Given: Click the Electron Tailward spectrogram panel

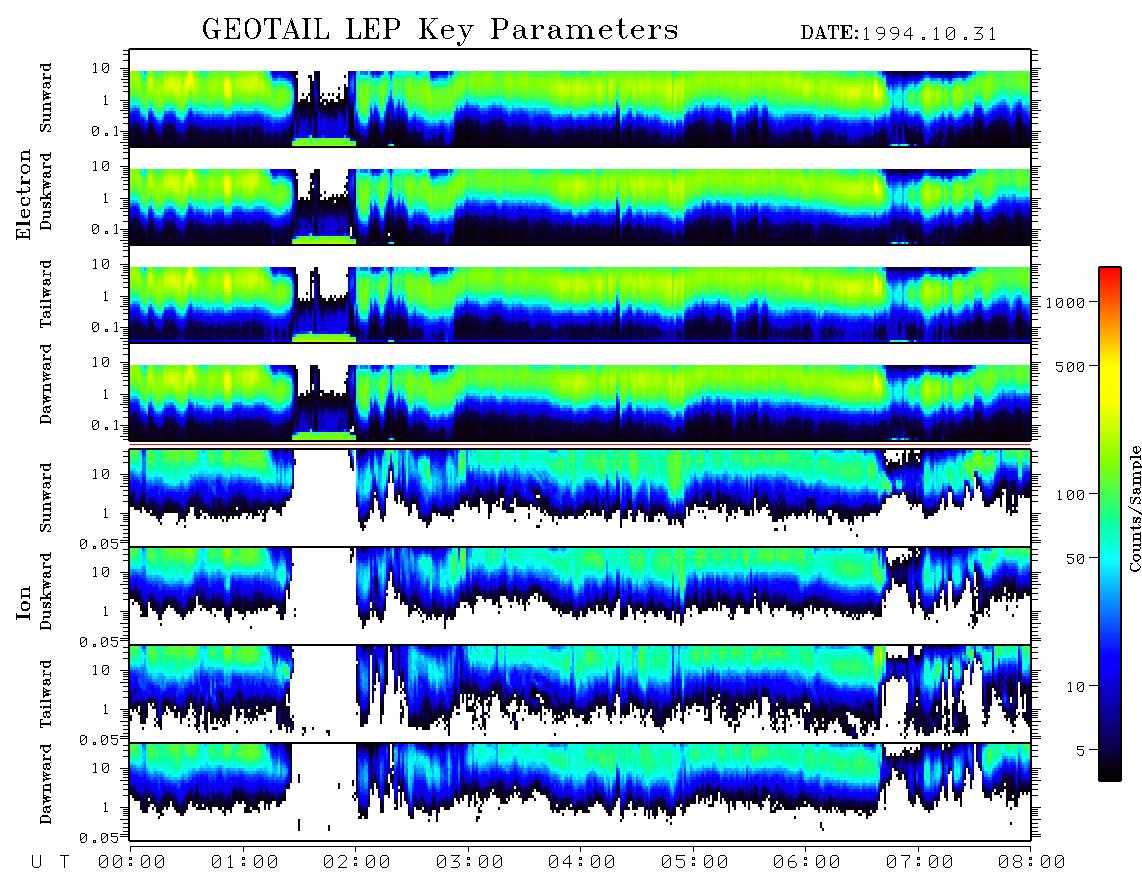Looking at the screenshot, I should (580, 294).
